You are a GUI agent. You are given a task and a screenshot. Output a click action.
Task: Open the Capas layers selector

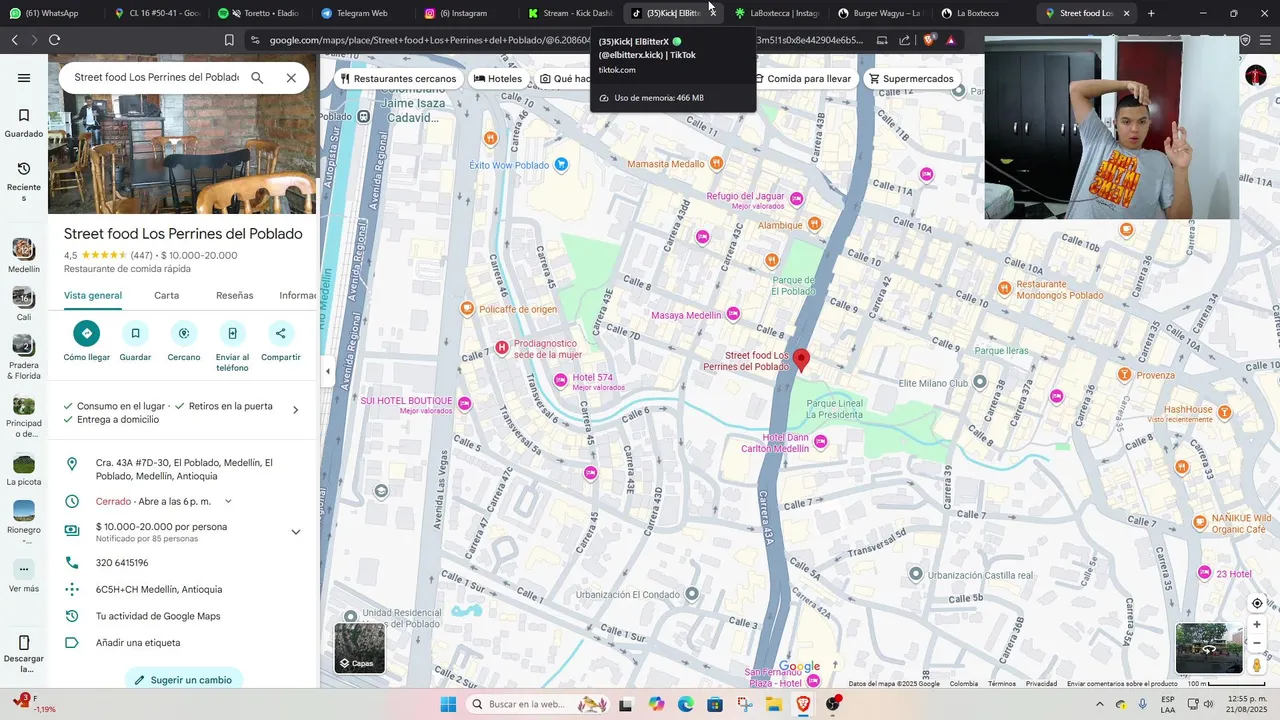click(x=359, y=647)
